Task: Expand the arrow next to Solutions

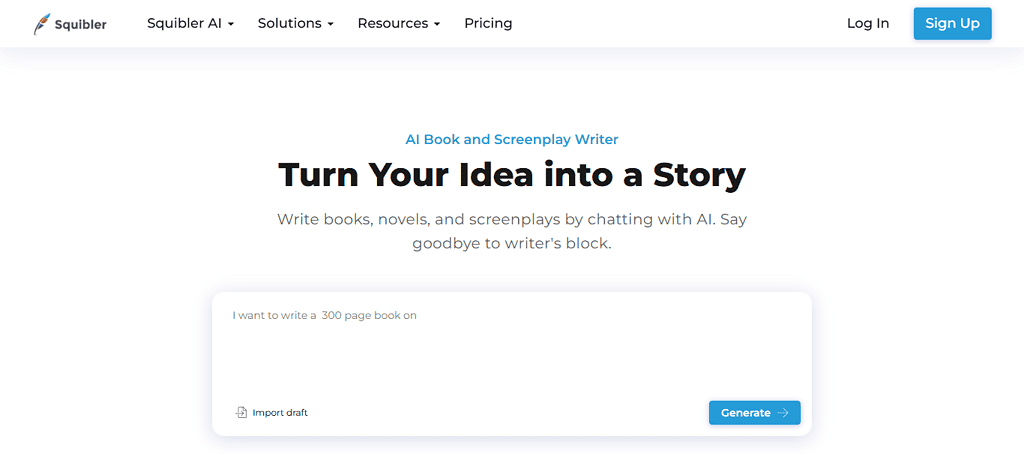Action: 331,24
